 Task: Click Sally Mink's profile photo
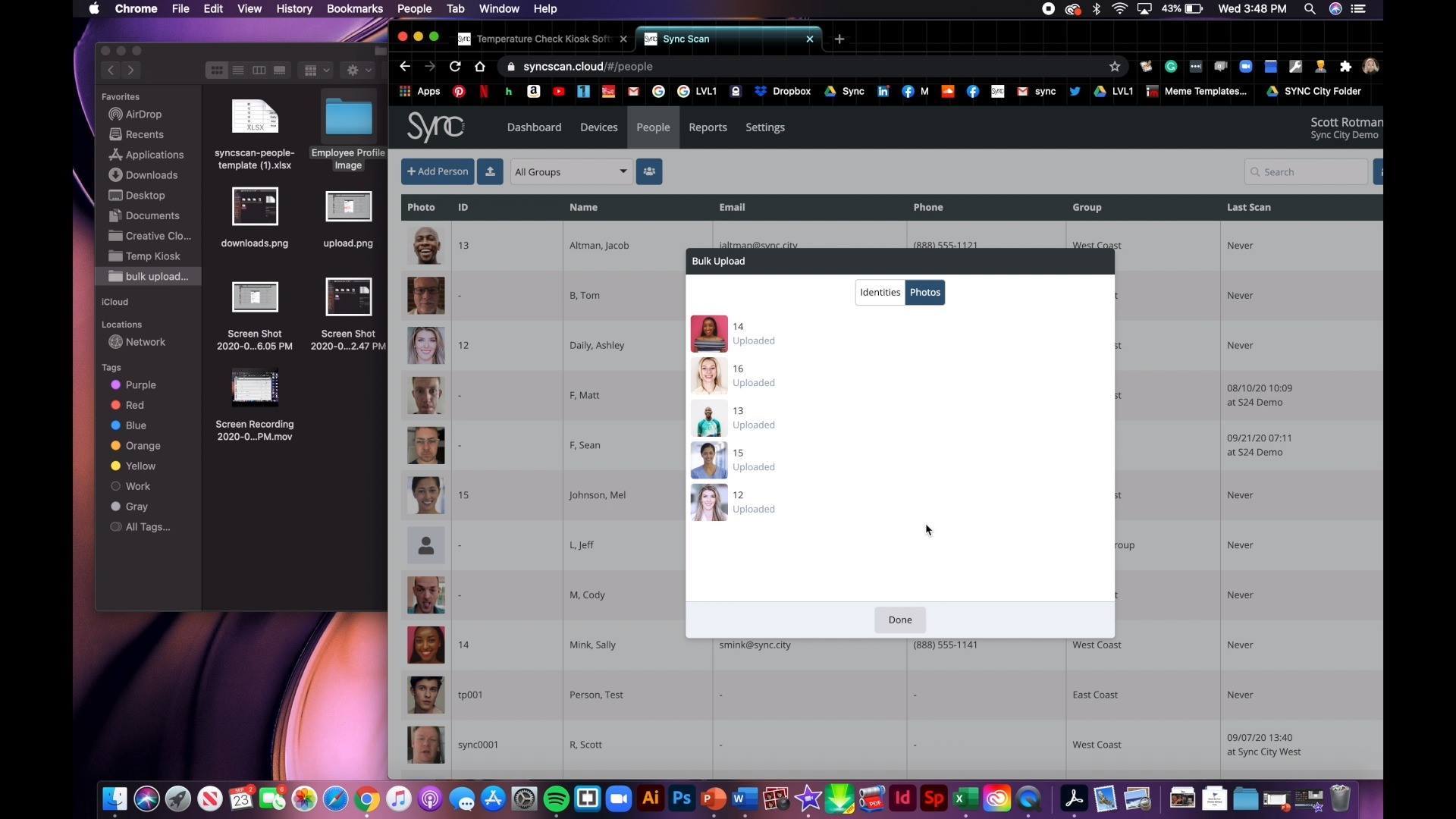(426, 645)
